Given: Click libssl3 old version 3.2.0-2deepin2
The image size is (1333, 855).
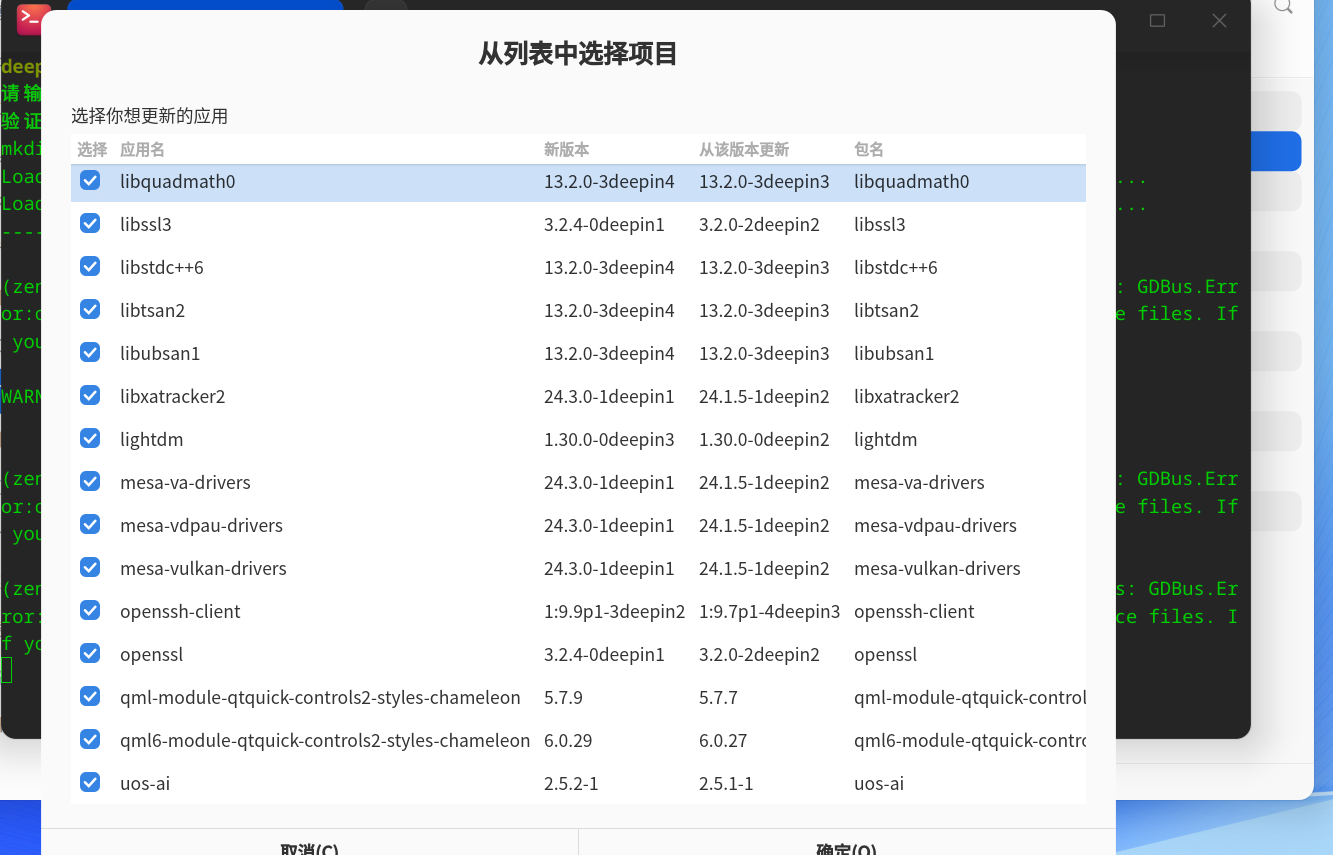Looking at the screenshot, I should (759, 225).
